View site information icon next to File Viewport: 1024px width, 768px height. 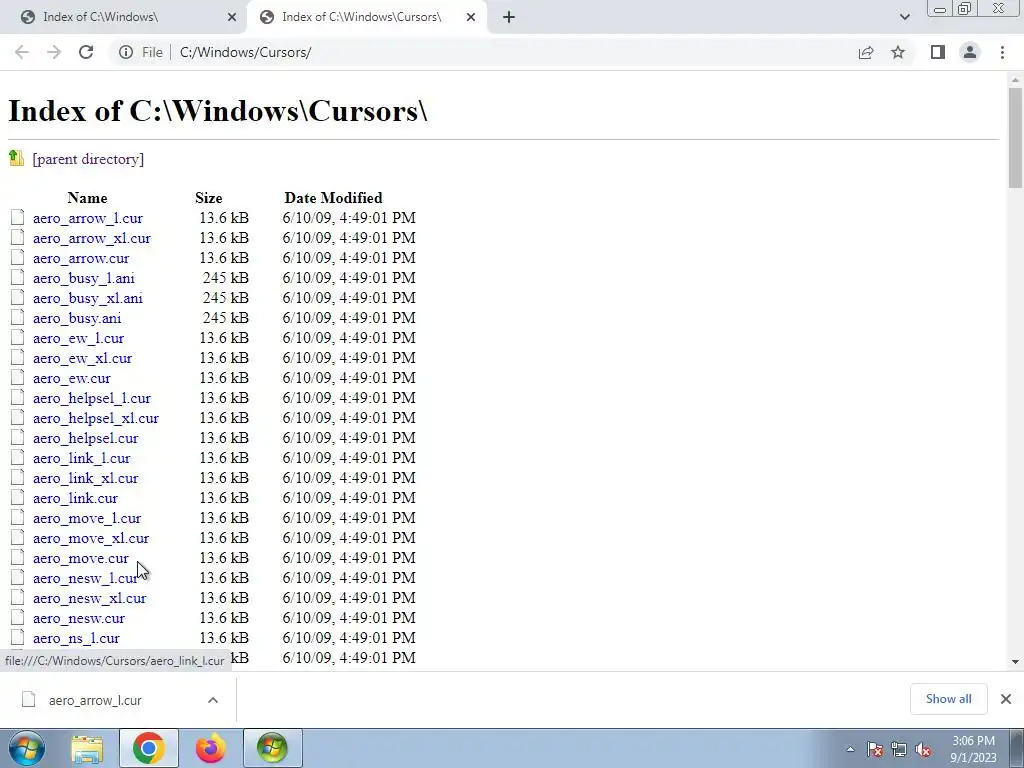(126, 52)
